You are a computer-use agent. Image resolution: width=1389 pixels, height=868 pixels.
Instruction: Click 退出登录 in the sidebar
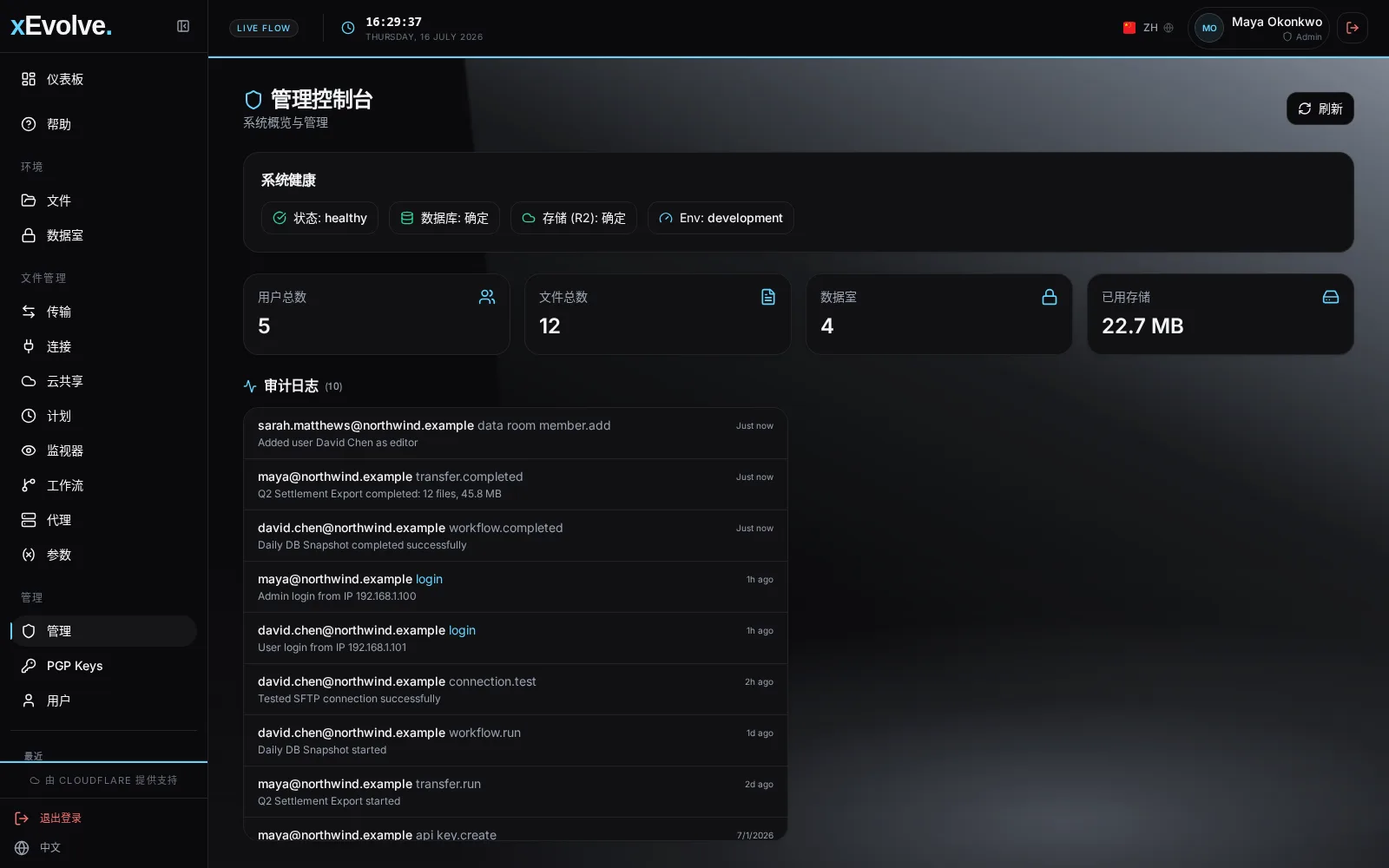(49, 819)
